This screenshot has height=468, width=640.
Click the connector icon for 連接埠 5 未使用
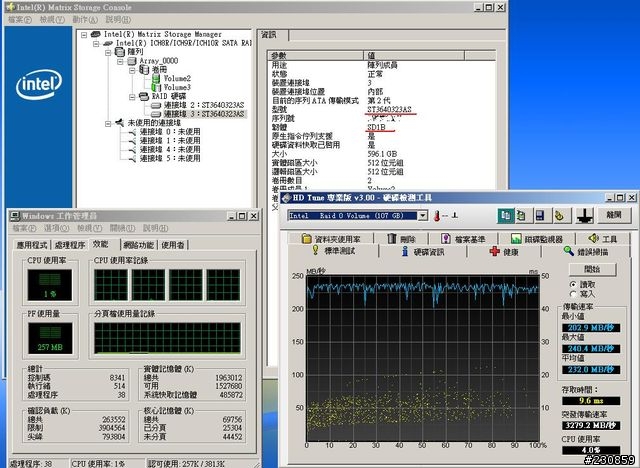[x=131, y=158]
